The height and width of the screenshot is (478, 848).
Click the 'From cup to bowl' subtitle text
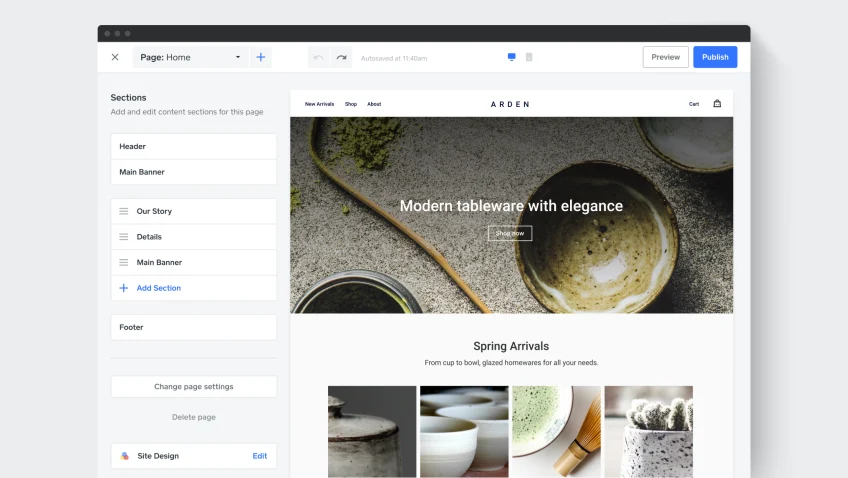point(511,363)
